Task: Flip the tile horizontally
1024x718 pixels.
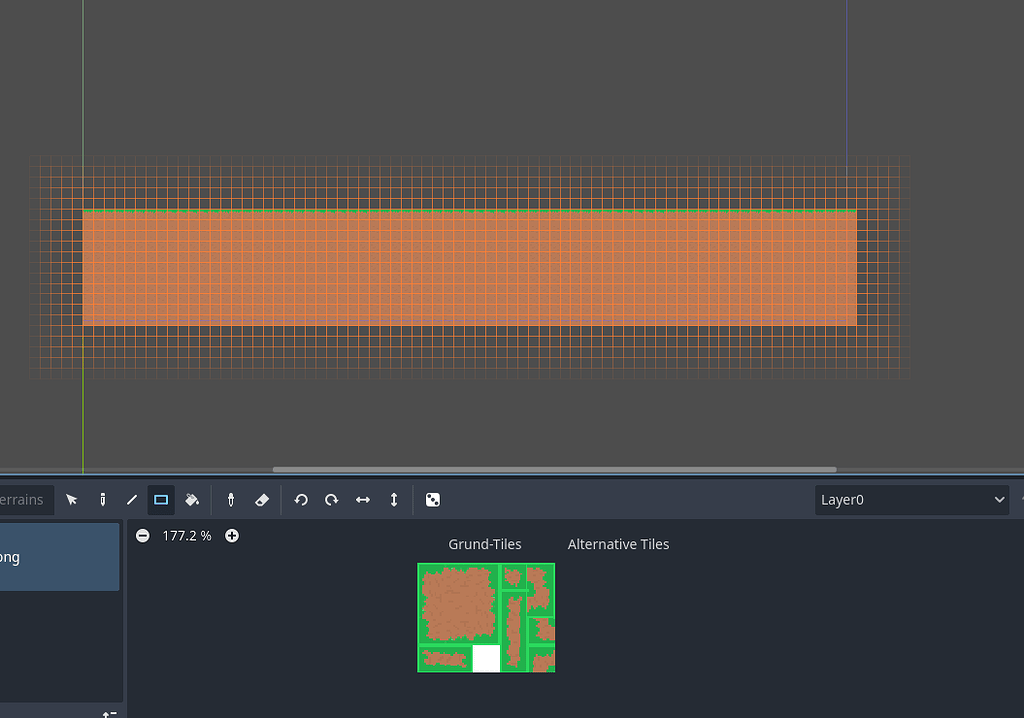Action: click(x=362, y=500)
